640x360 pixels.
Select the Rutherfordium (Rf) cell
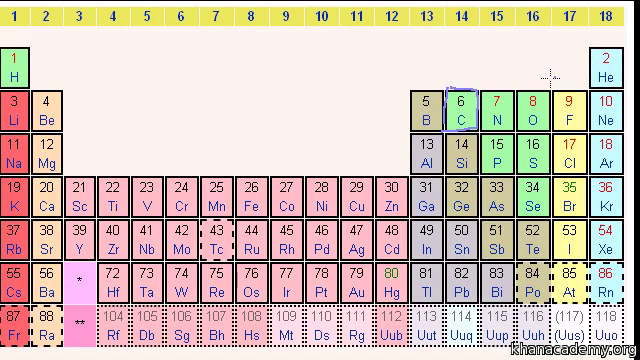(113, 326)
